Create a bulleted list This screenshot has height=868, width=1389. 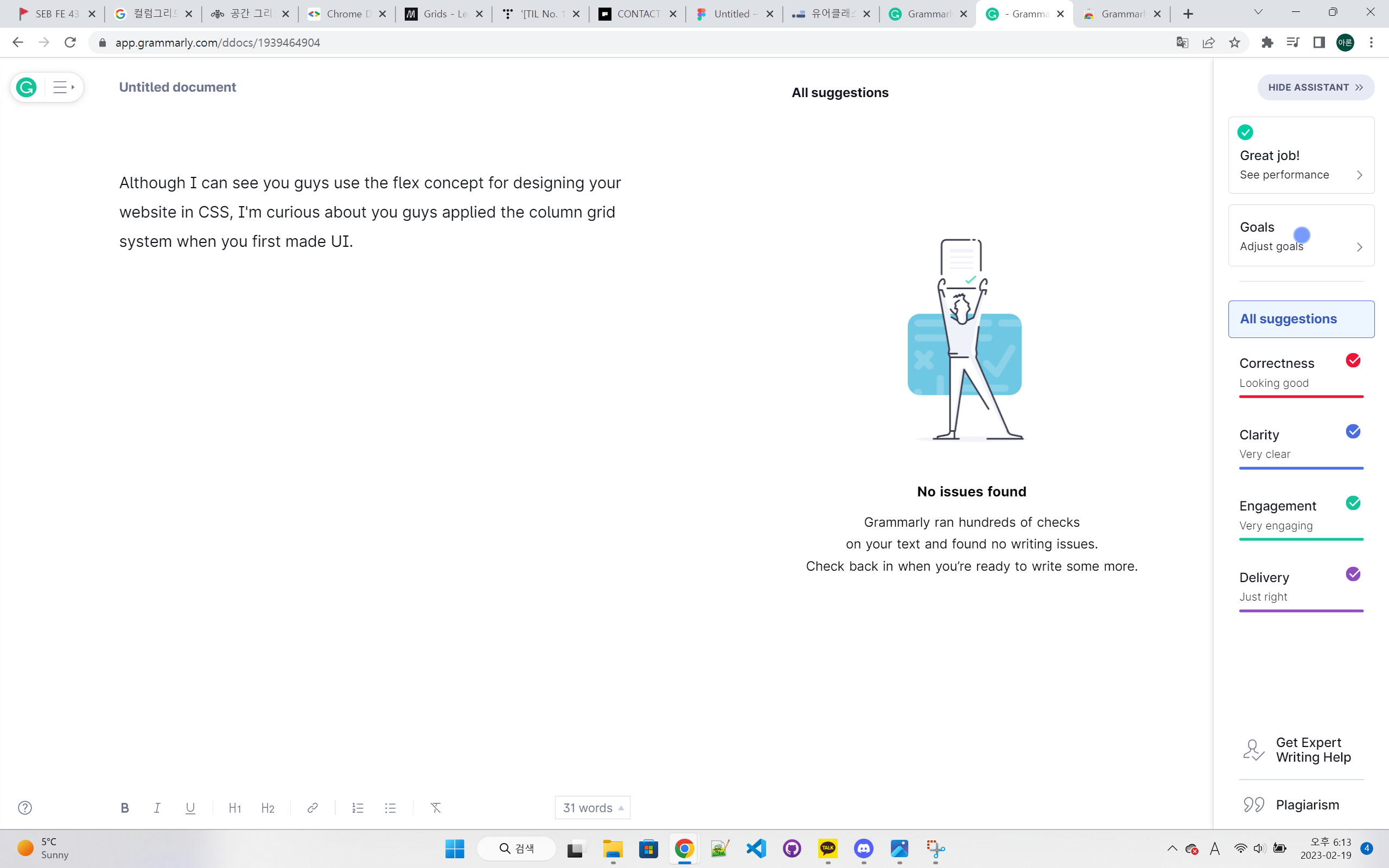[390, 808]
